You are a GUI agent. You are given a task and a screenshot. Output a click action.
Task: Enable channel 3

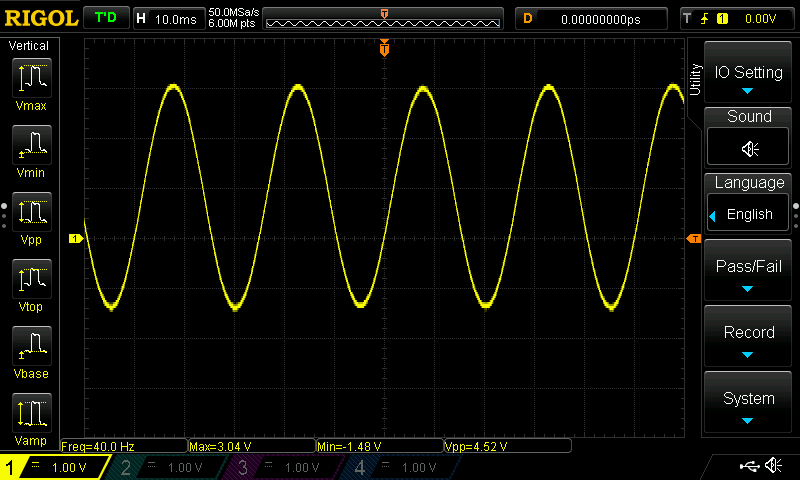tap(282, 467)
